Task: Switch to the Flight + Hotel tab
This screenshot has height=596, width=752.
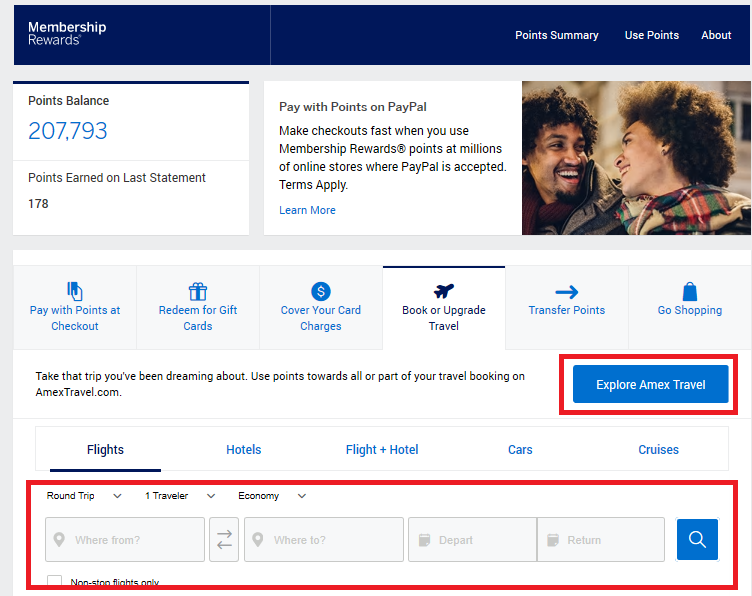Action: pos(382,450)
